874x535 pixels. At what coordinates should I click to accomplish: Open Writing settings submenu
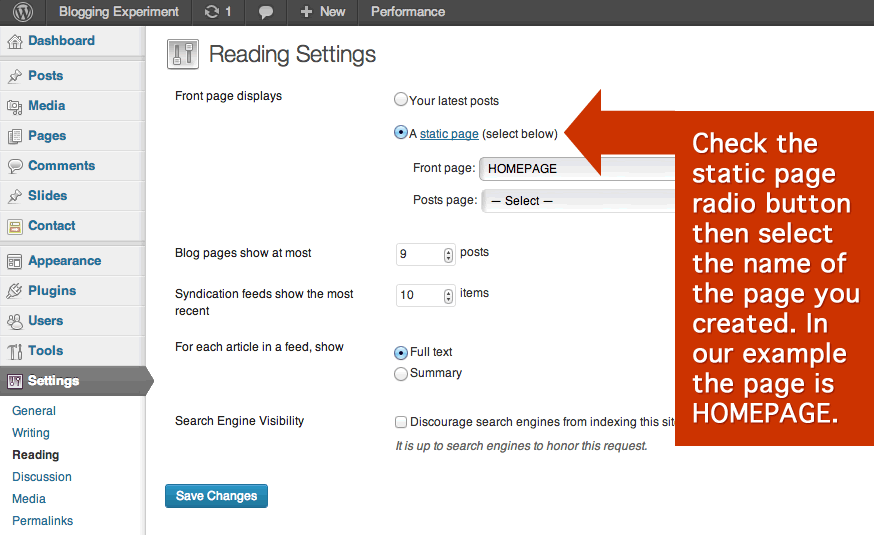click(x=31, y=433)
